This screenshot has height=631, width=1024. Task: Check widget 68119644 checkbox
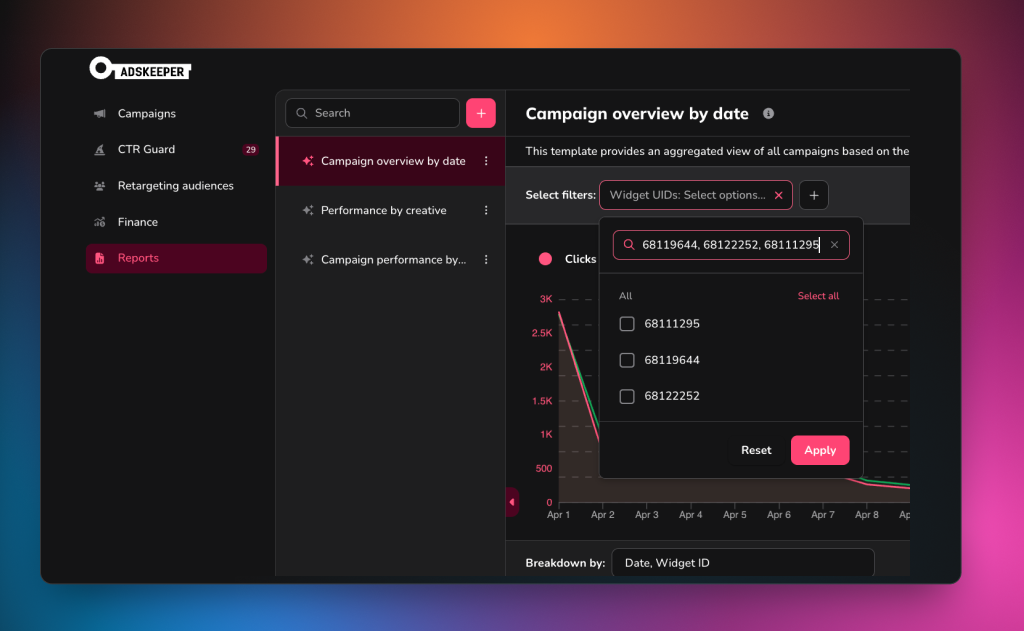627,360
